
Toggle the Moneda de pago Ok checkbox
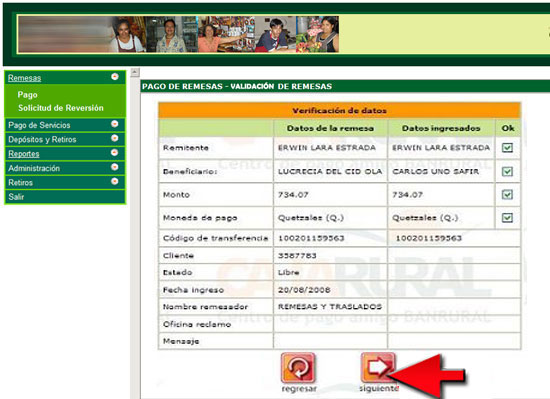[x=507, y=218]
